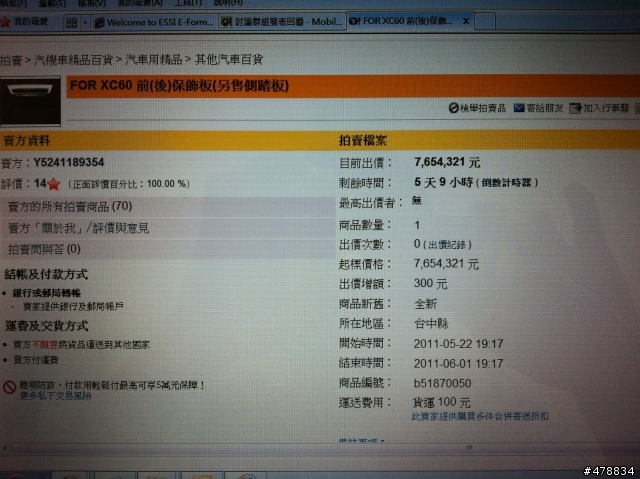640x479 pixels.
Task: Open 拍賣 breadcrumb link
Action: tap(11, 60)
